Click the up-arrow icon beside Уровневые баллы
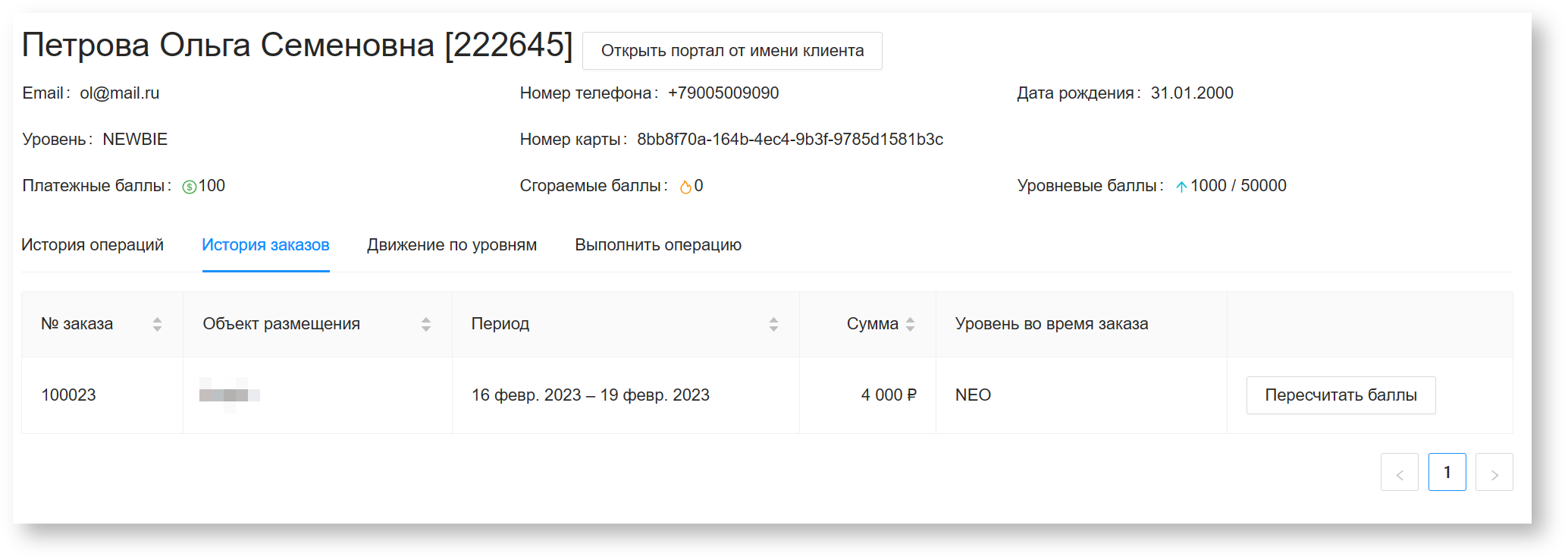This screenshot has height=560, width=1568. click(x=1181, y=187)
